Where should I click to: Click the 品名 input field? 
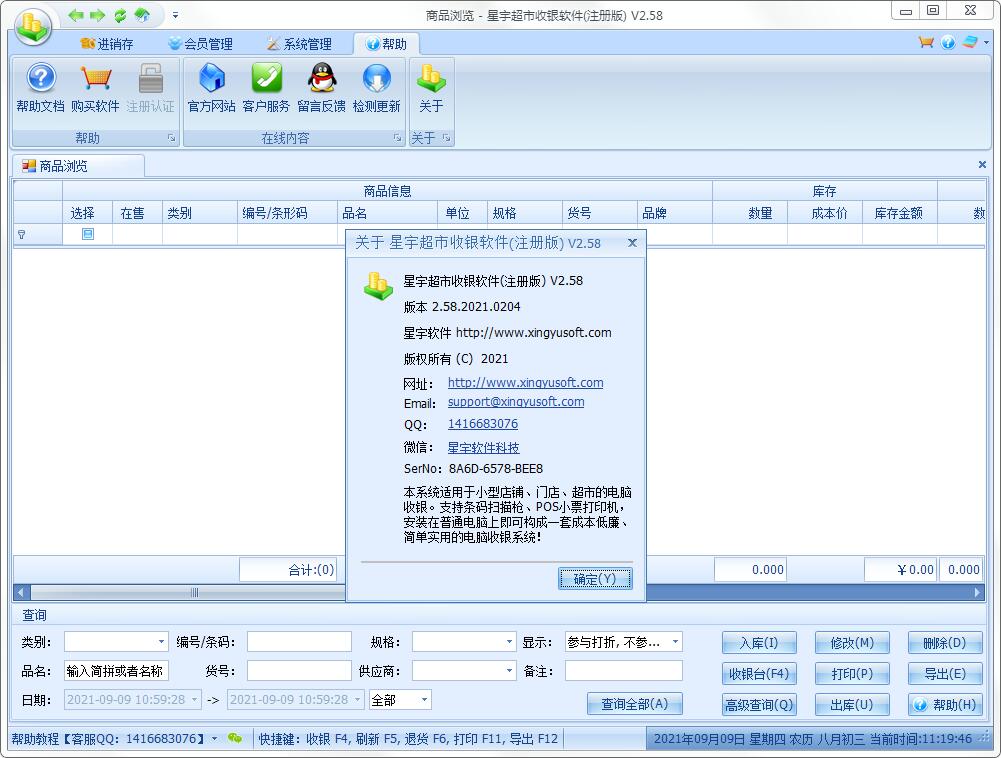pos(117,671)
